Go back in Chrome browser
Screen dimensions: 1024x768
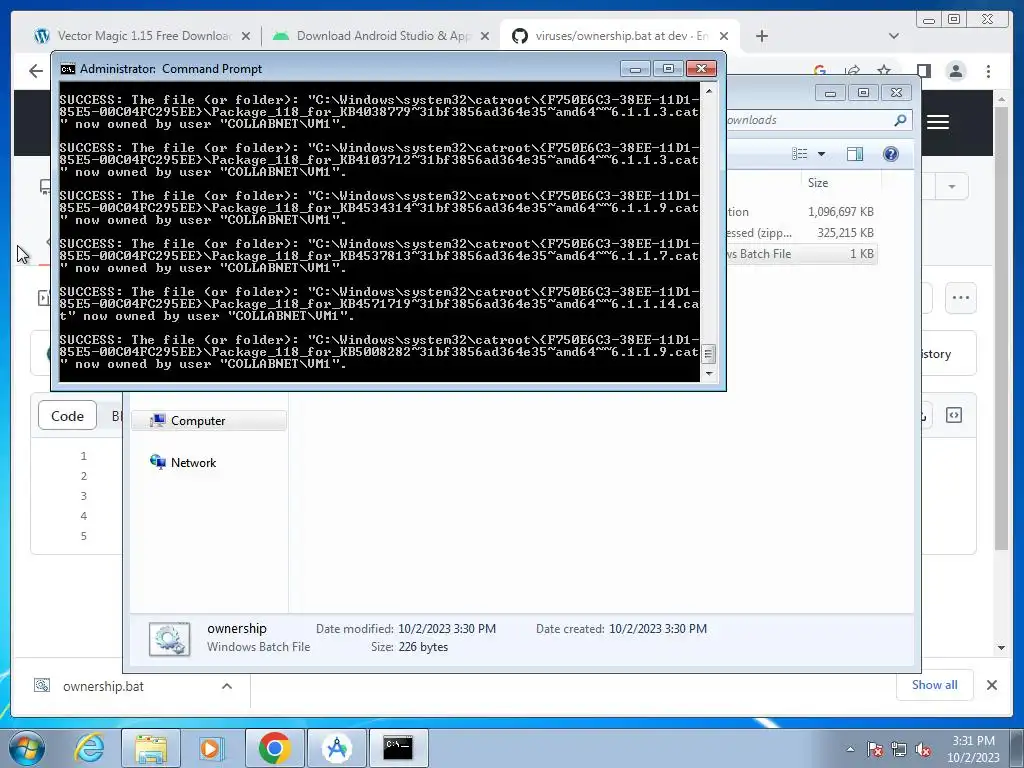[36, 71]
